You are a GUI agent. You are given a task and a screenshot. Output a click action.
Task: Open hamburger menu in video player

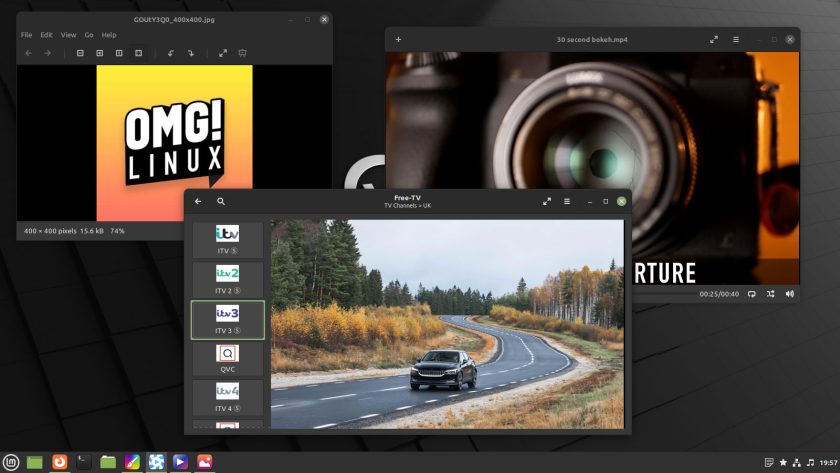pos(736,40)
